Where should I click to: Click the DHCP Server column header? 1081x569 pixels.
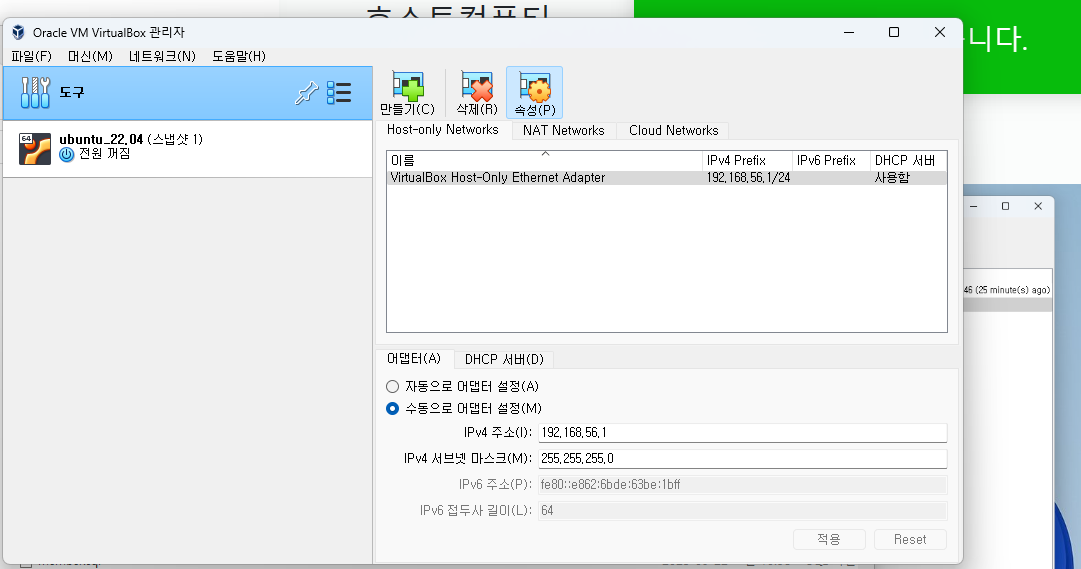(x=909, y=161)
